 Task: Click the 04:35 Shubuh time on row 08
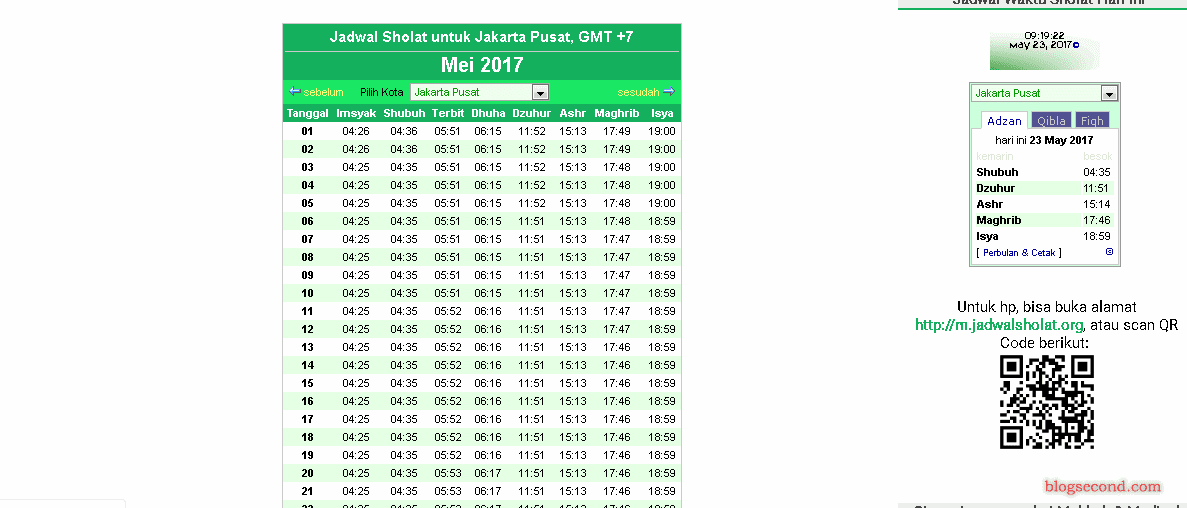click(404, 257)
